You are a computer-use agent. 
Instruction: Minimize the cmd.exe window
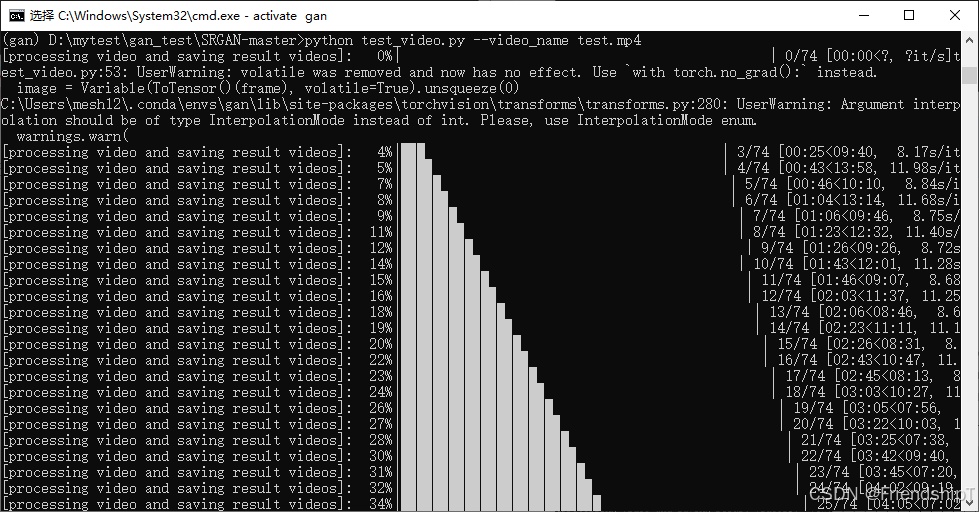864,16
